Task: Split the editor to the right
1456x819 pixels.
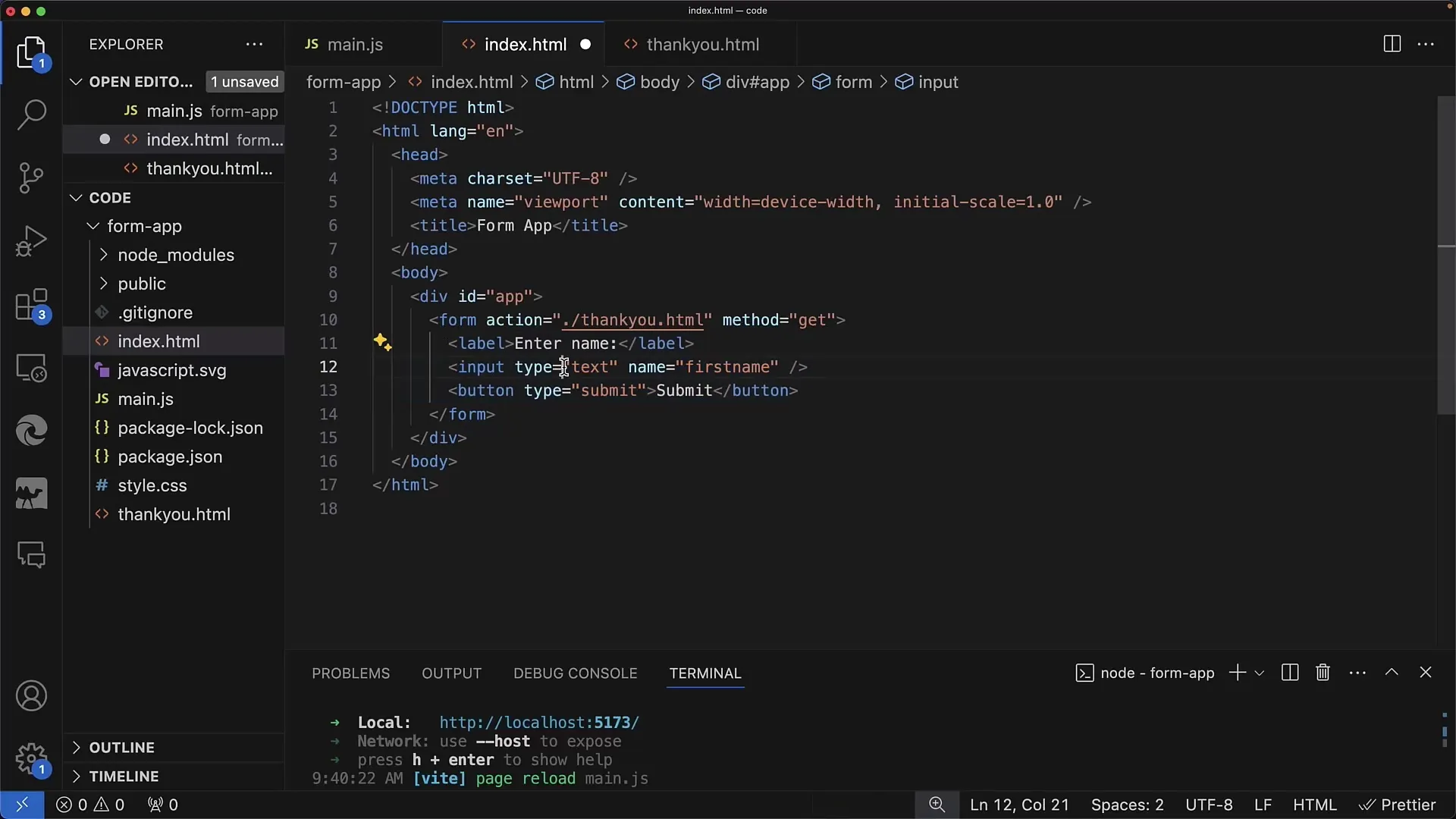Action: pyautogui.click(x=1392, y=44)
